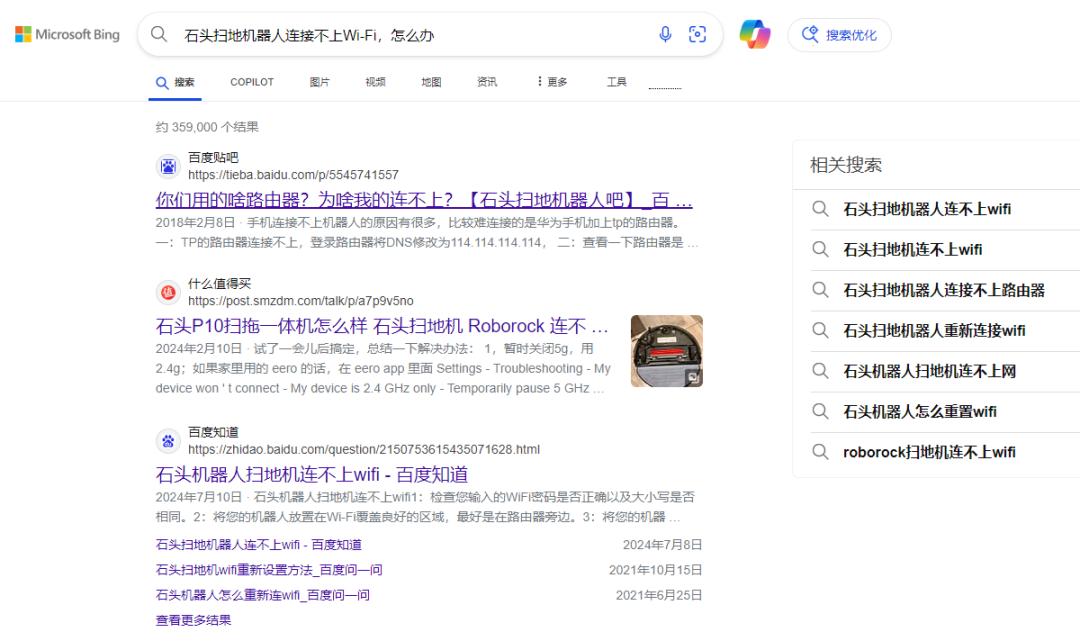Open the 工具 menu
The image size is (1080, 641).
point(616,82)
